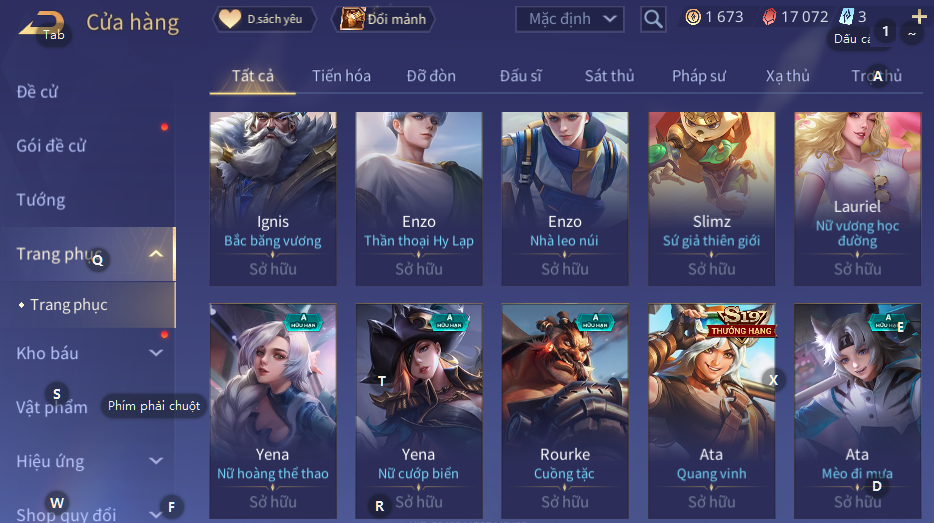
Task: Expand the Kho báu sidebar section
Action: point(155,353)
